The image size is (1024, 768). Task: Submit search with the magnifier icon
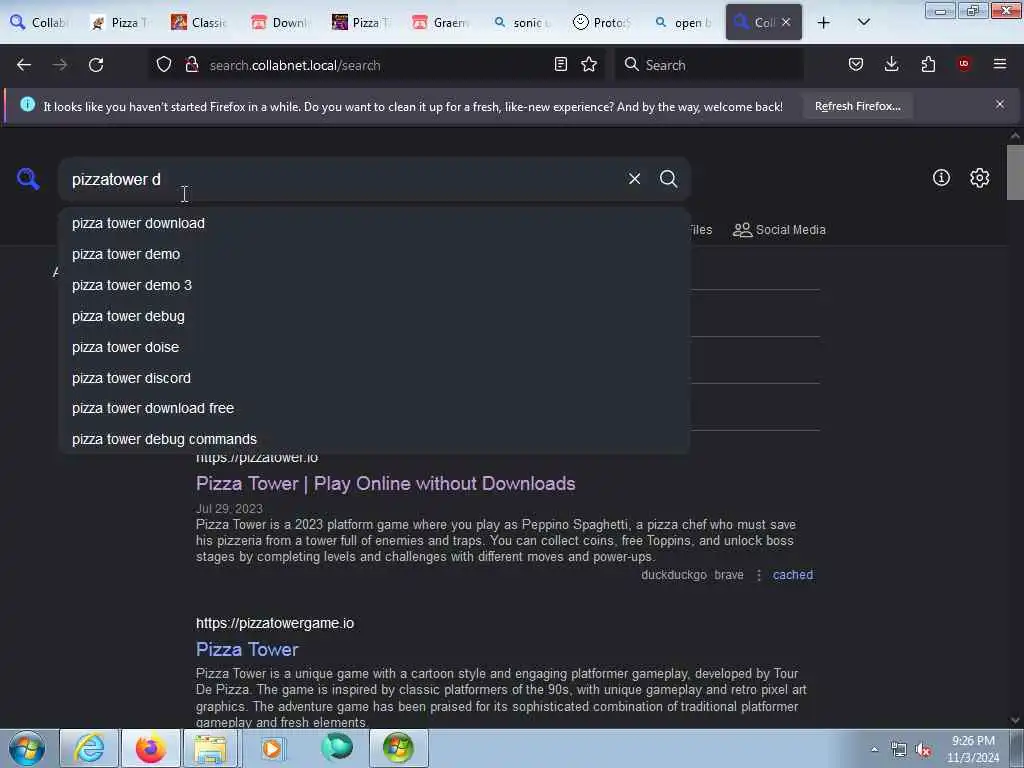pos(668,178)
